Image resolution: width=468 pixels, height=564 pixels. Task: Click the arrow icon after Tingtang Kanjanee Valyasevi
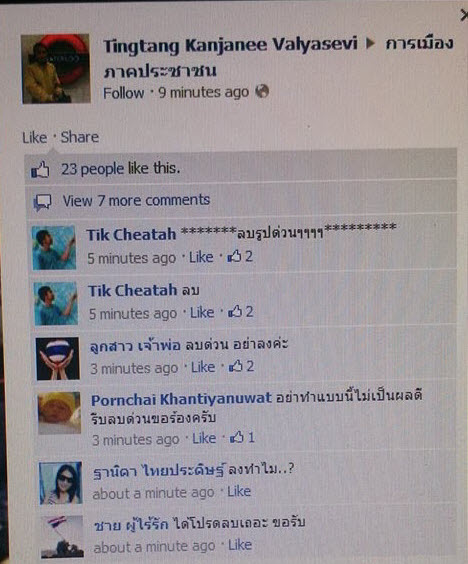click(371, 44)
